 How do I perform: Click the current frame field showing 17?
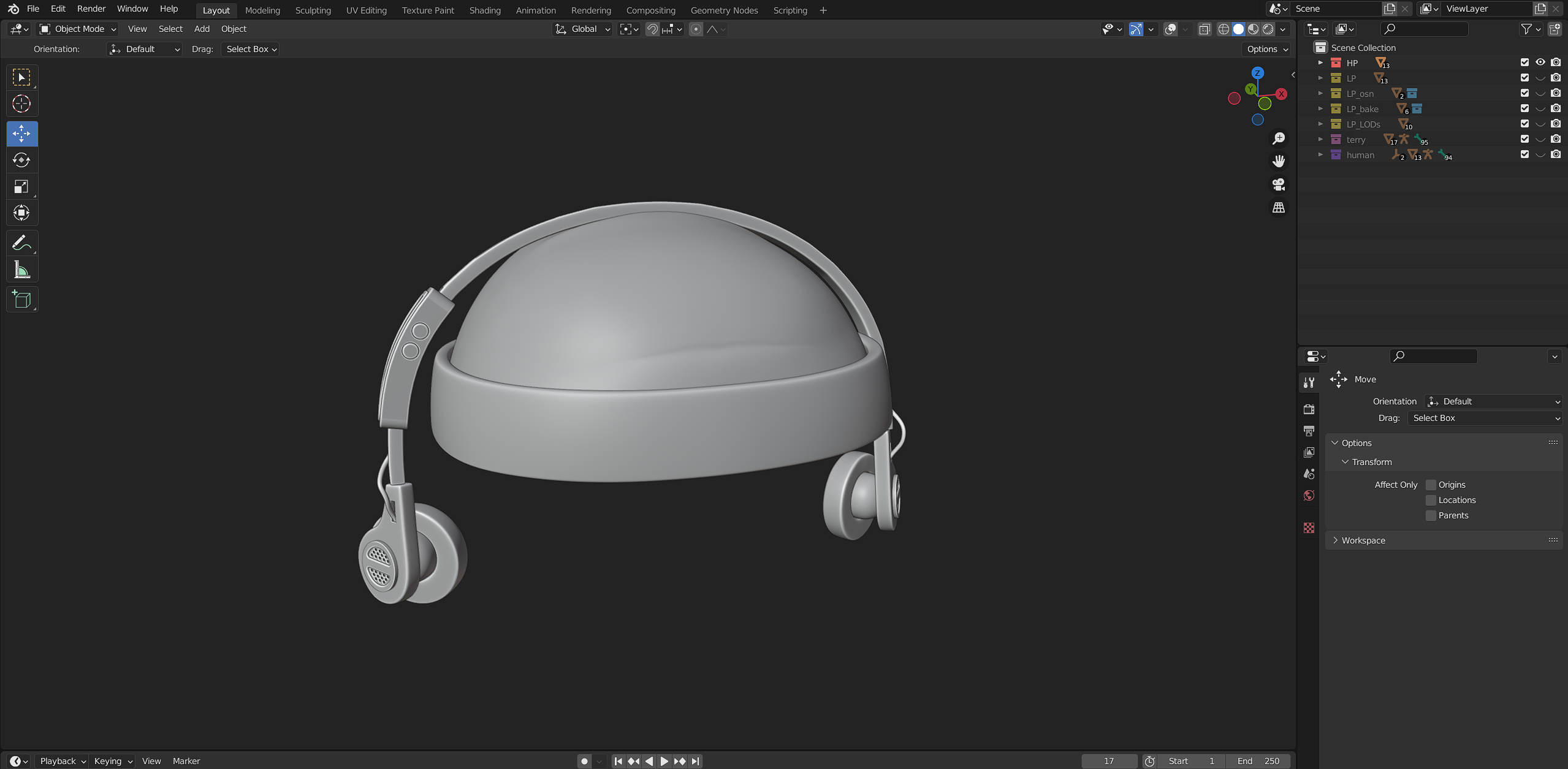[x=1108, y=761]
